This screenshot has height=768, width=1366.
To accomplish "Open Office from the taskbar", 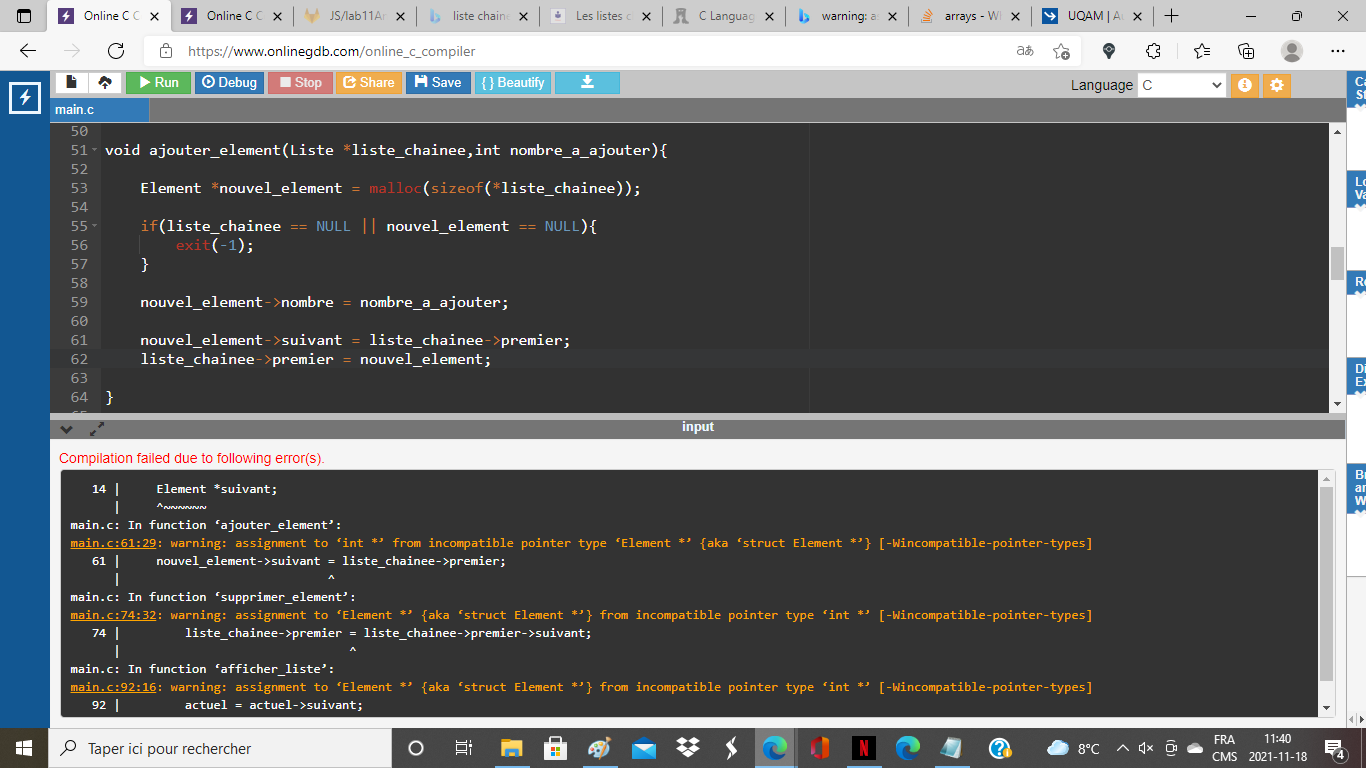I will 820,748.
